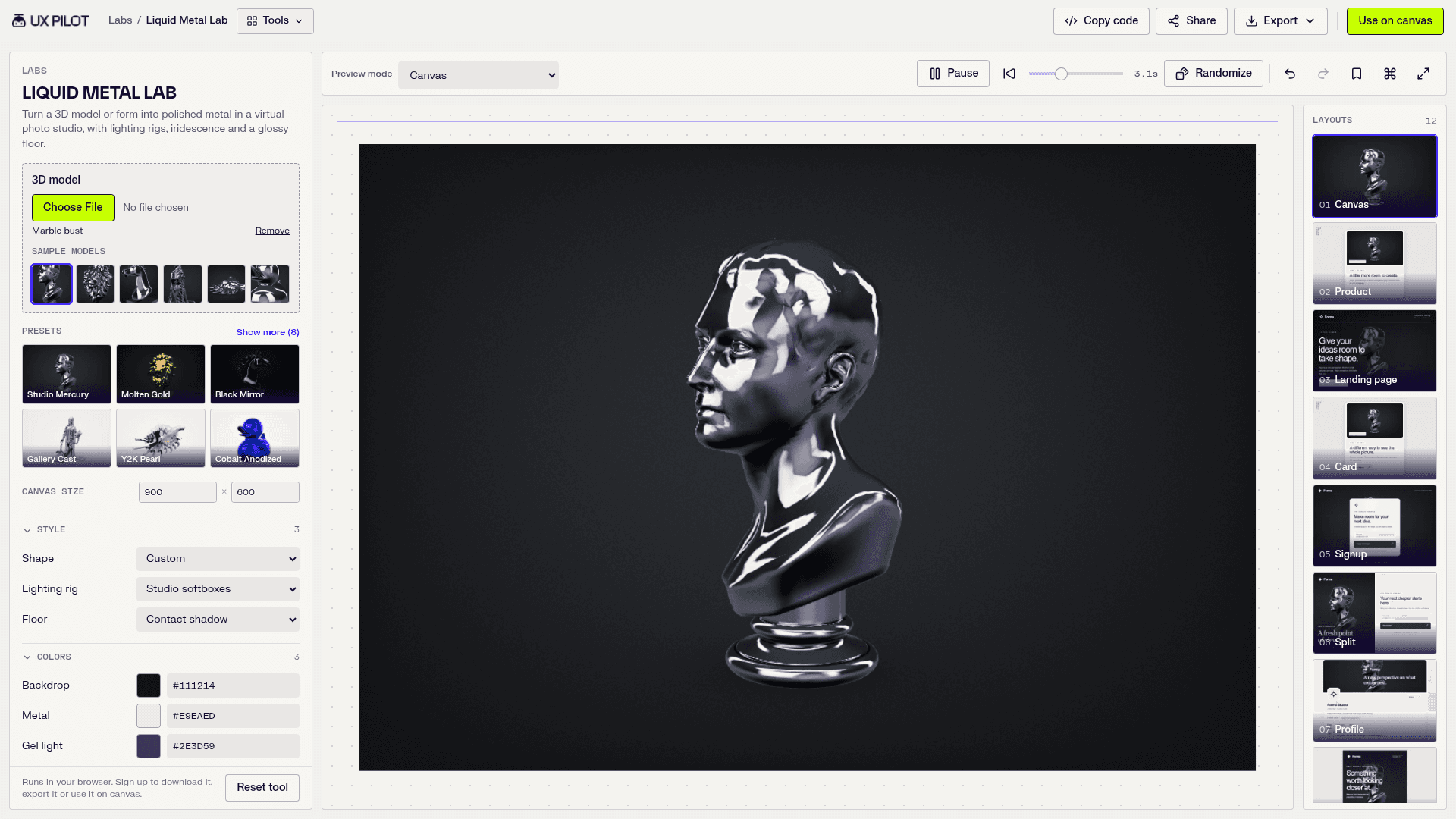Restart animation with the skip-to-start icon
1456x819 pixels.
1009,74
